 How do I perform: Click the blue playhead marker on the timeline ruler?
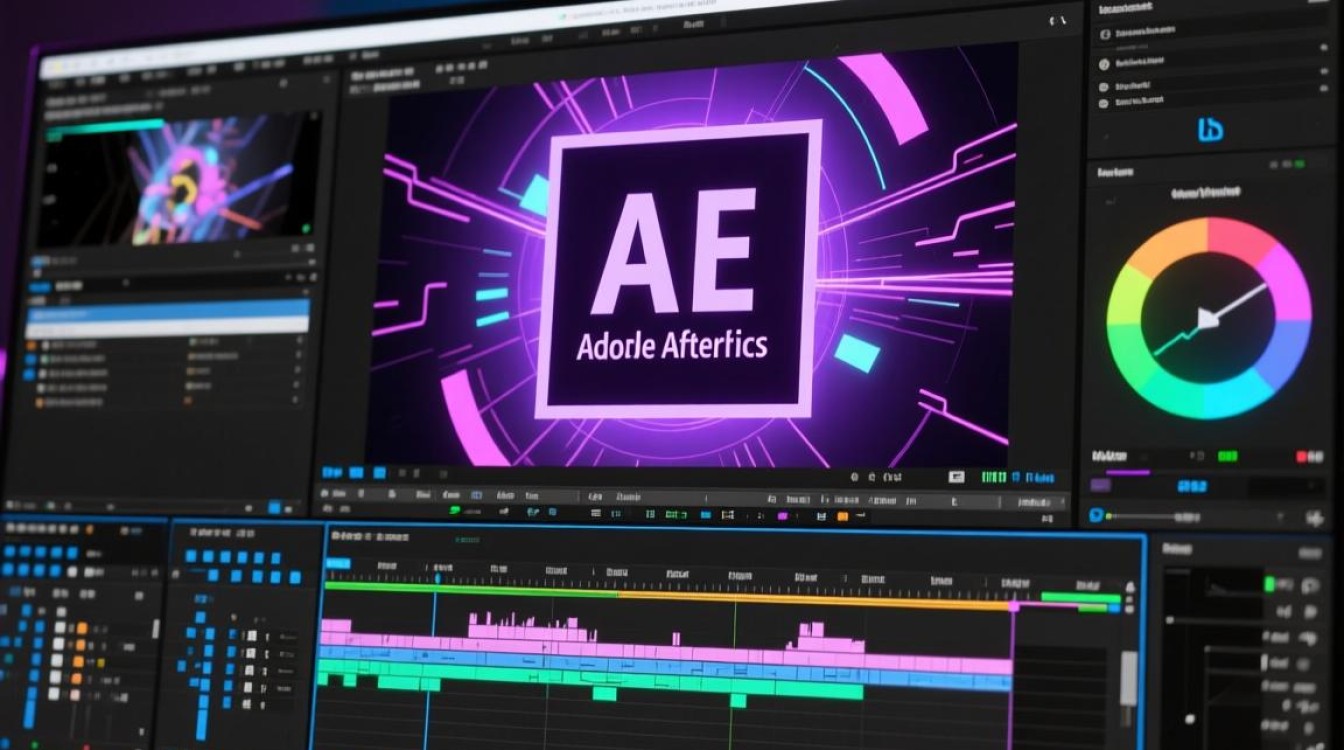tap(437, 578)
